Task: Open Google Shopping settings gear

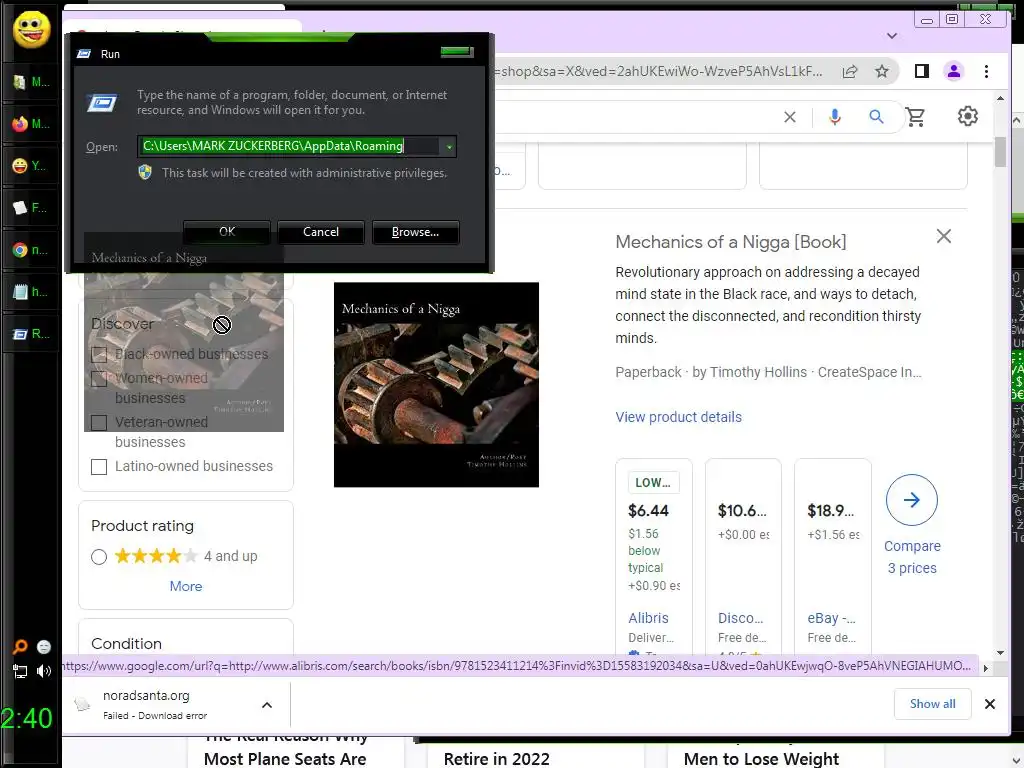Action: [967, 116]
